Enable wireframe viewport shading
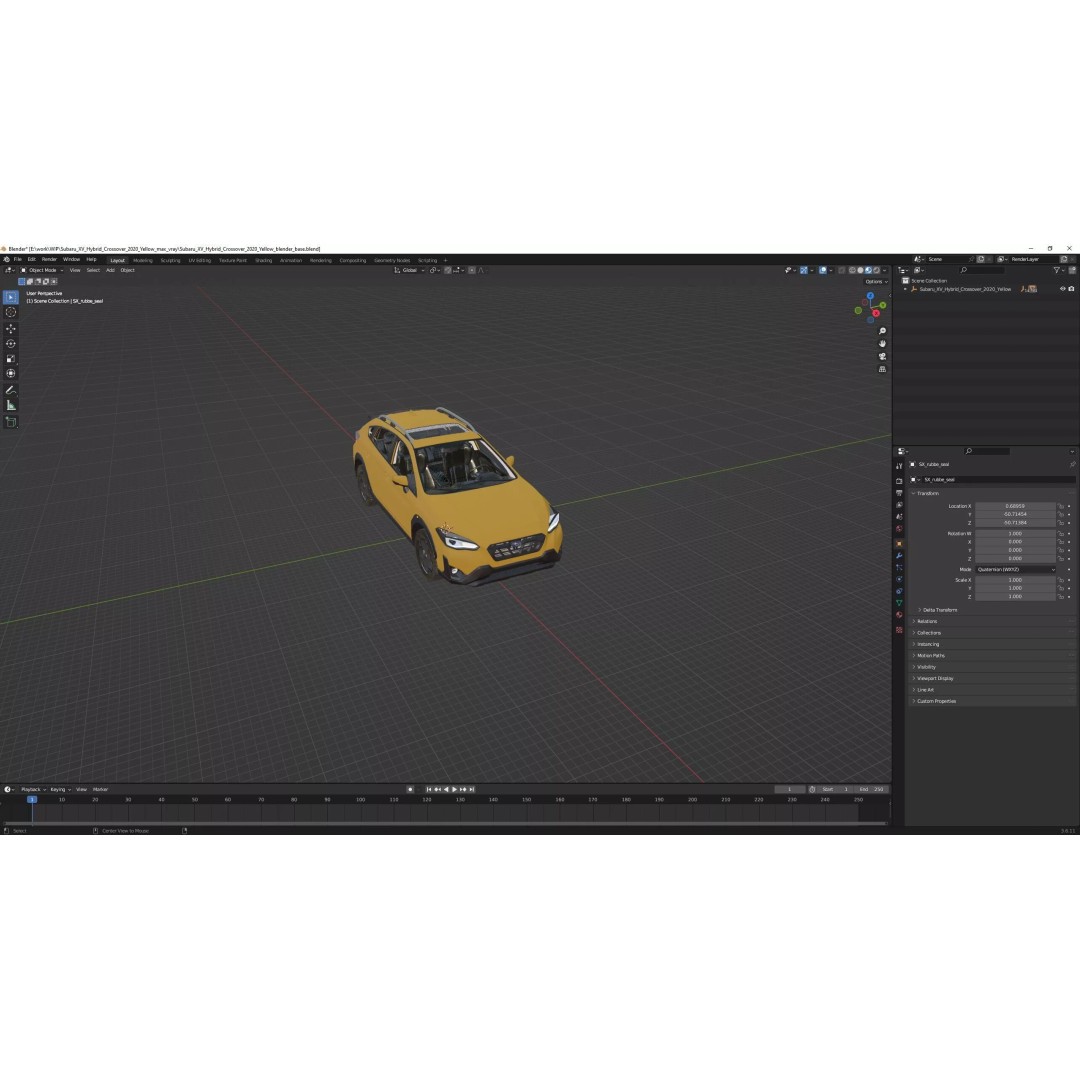1080x1080 pixels. (x=852, y=270)
